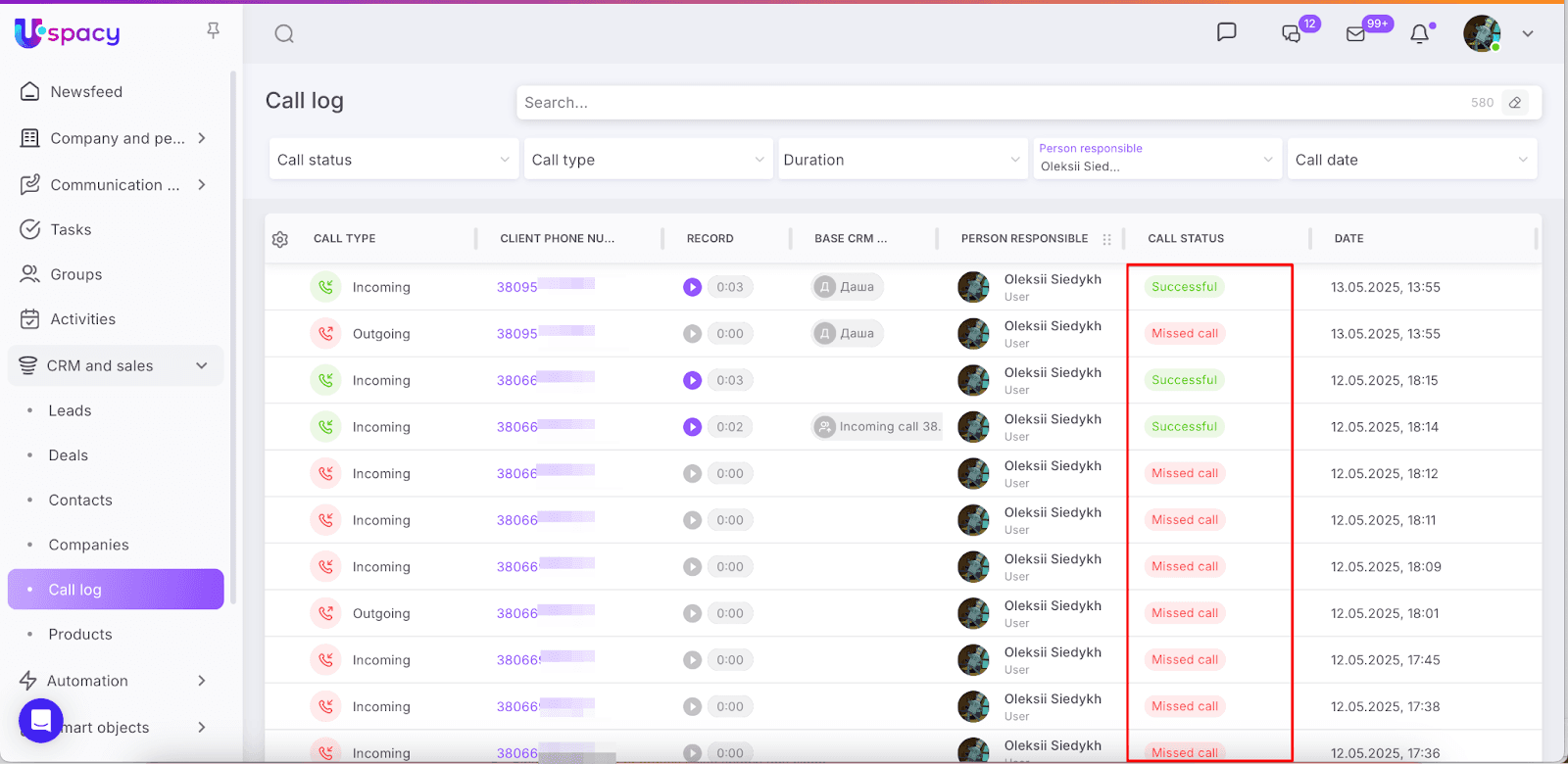The width and height of the screenshot is (1568, 764).
Task: Open the support chat widget bubble
Action: tap(41, 721)
